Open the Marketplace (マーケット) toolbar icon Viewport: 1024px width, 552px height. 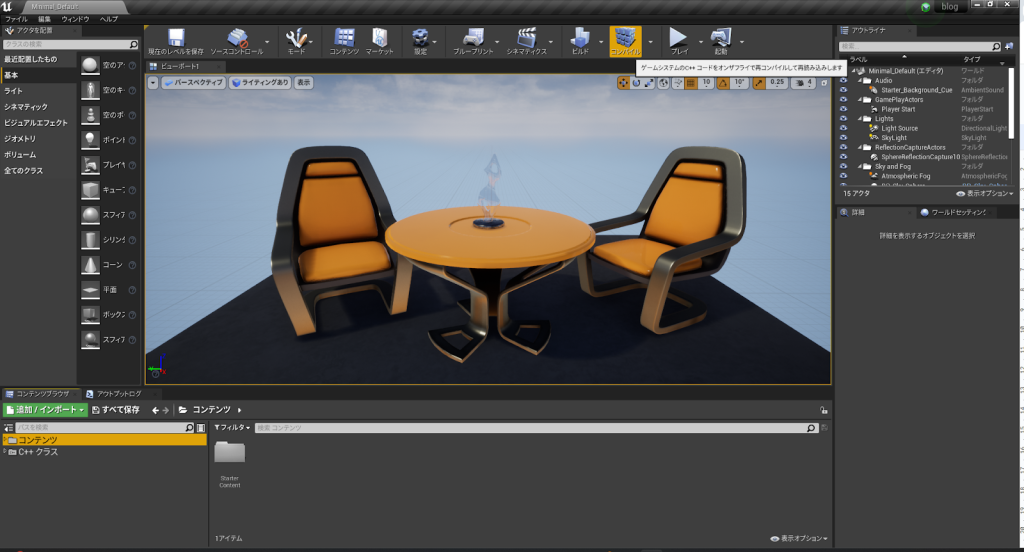(379, 39)
